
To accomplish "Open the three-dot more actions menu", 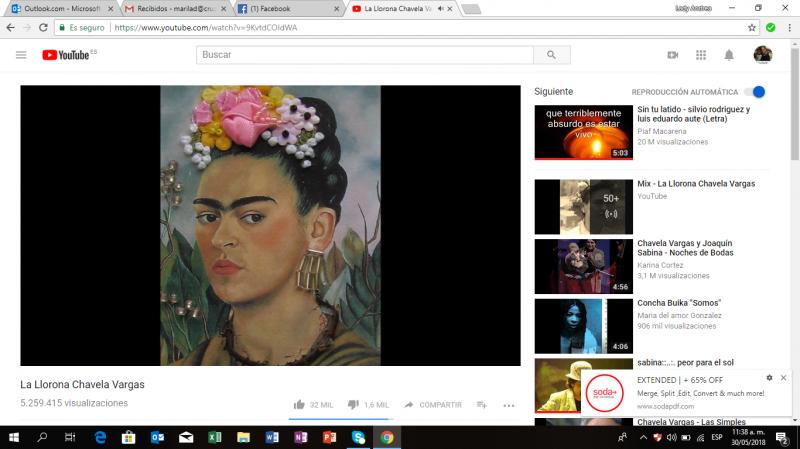I will point(509,405).
